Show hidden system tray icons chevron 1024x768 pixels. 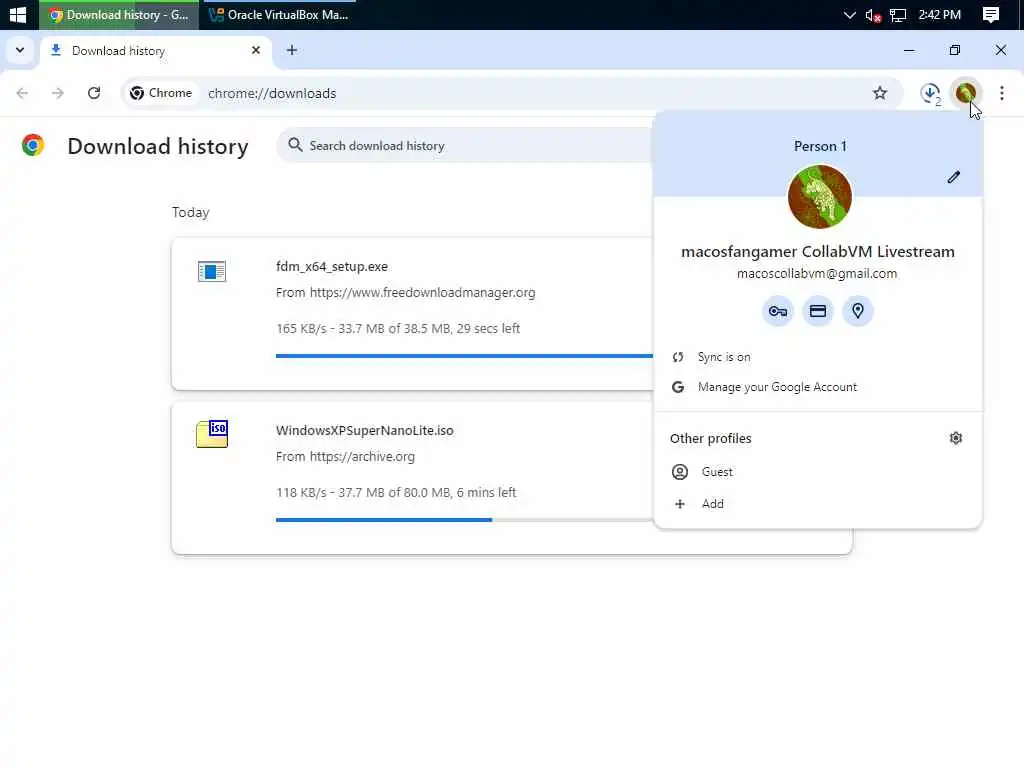[x=849, y=14]
